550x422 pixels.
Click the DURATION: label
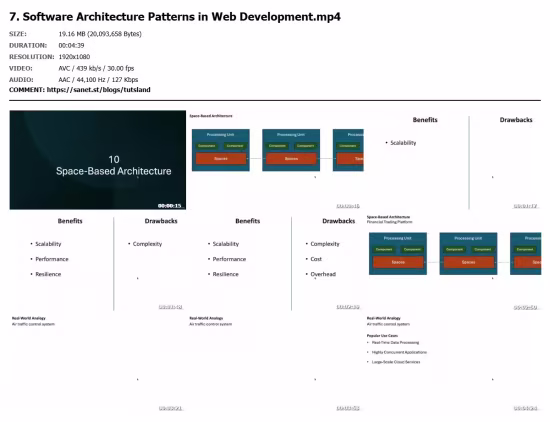click(x=28, y=45)
